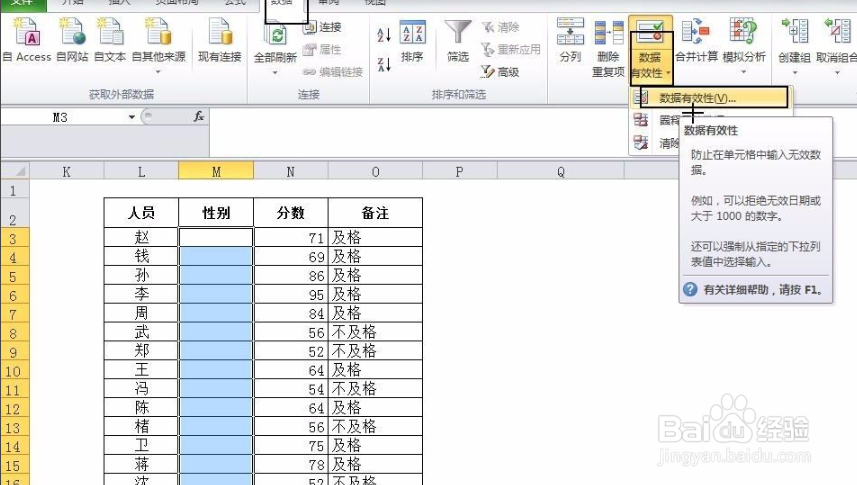Click 清除 clear filter button
The width and height of the screenshot is (857, 485).
[500, 27]
